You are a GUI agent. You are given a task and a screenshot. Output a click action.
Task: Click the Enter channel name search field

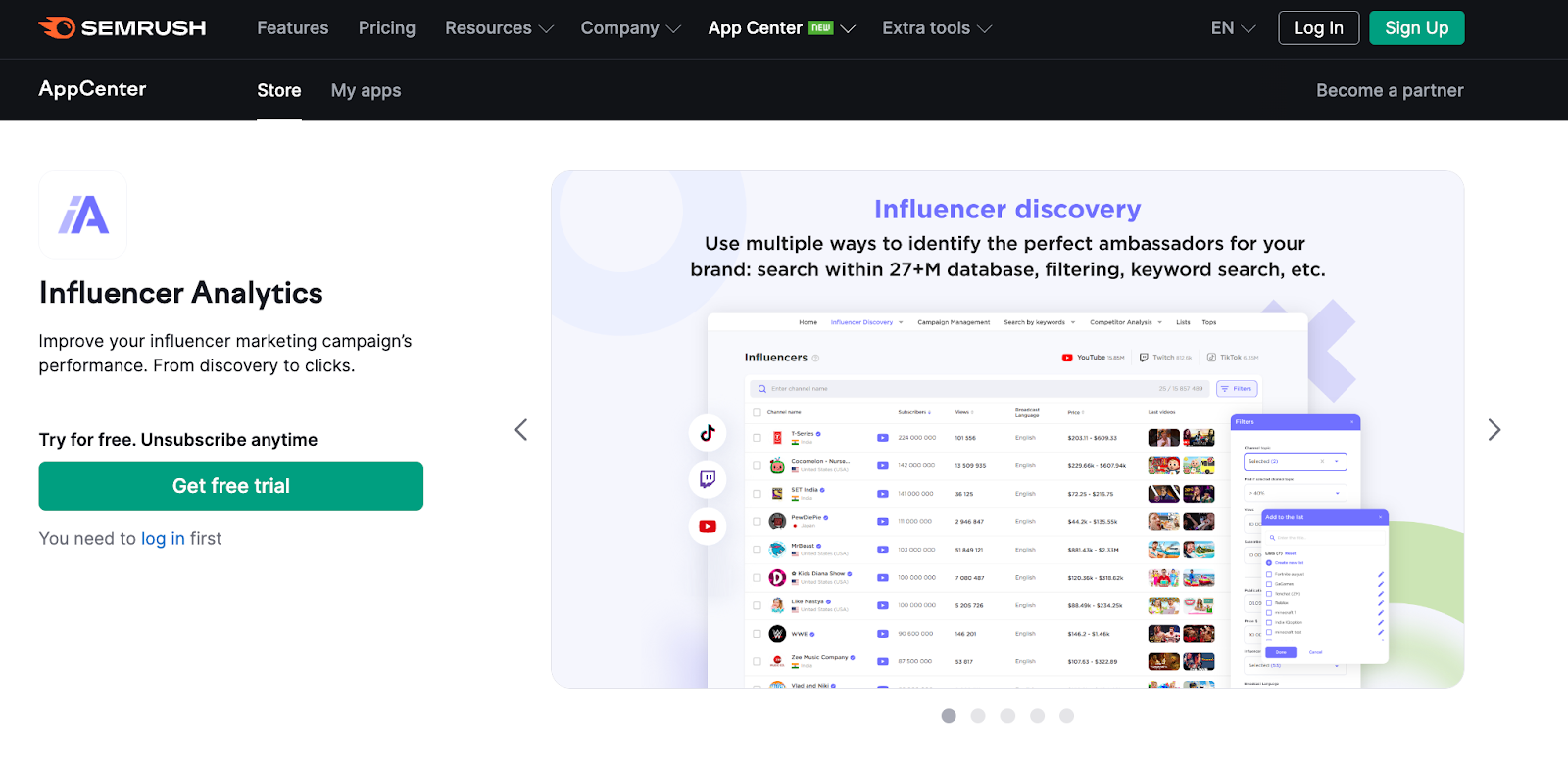(x=980, y=389)
